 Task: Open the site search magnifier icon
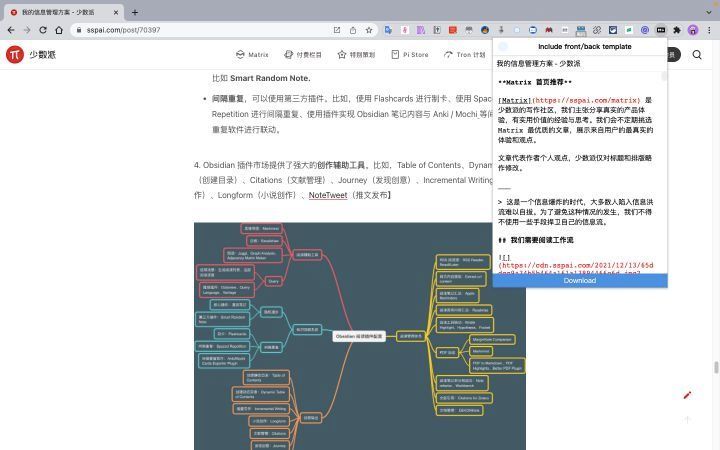(x=697, y=55)
